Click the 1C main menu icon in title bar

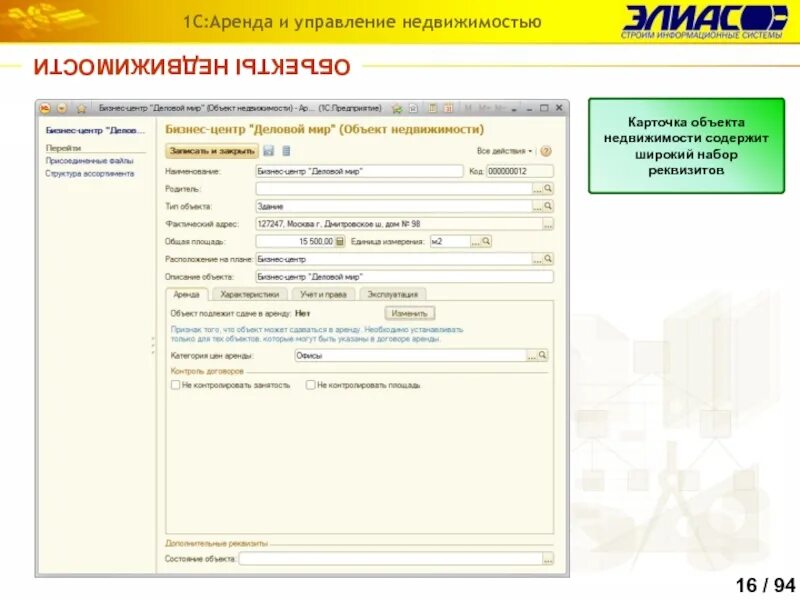tap(45, 108)
